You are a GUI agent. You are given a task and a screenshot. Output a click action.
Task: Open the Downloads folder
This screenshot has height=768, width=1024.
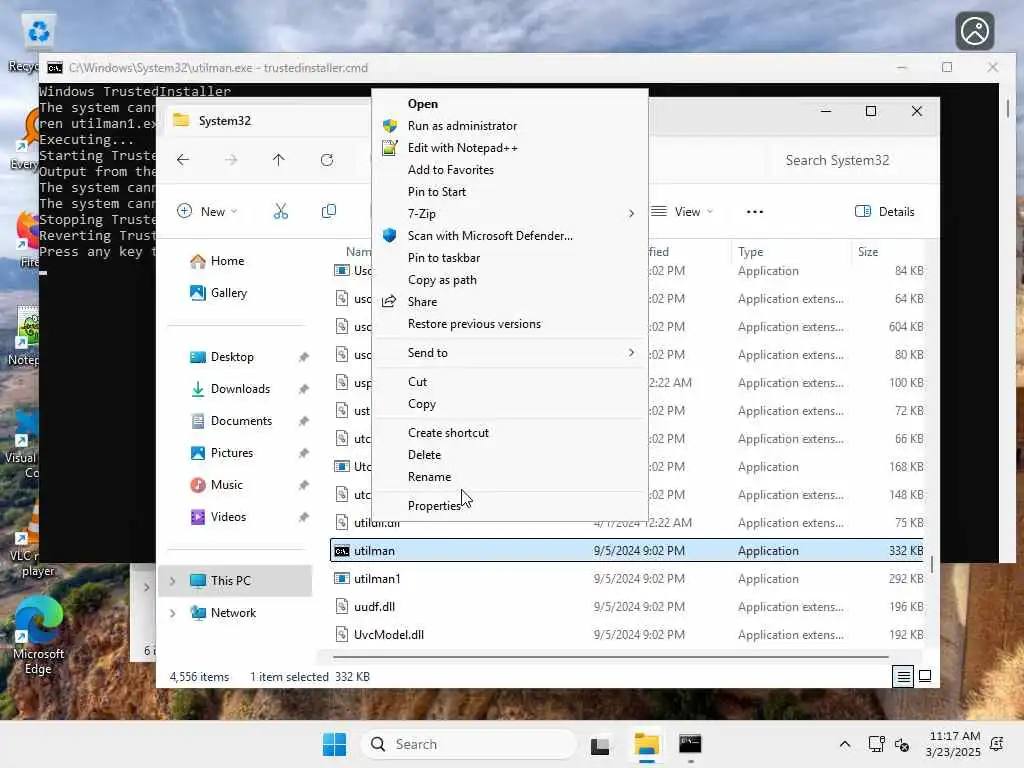tap(240, 389)
